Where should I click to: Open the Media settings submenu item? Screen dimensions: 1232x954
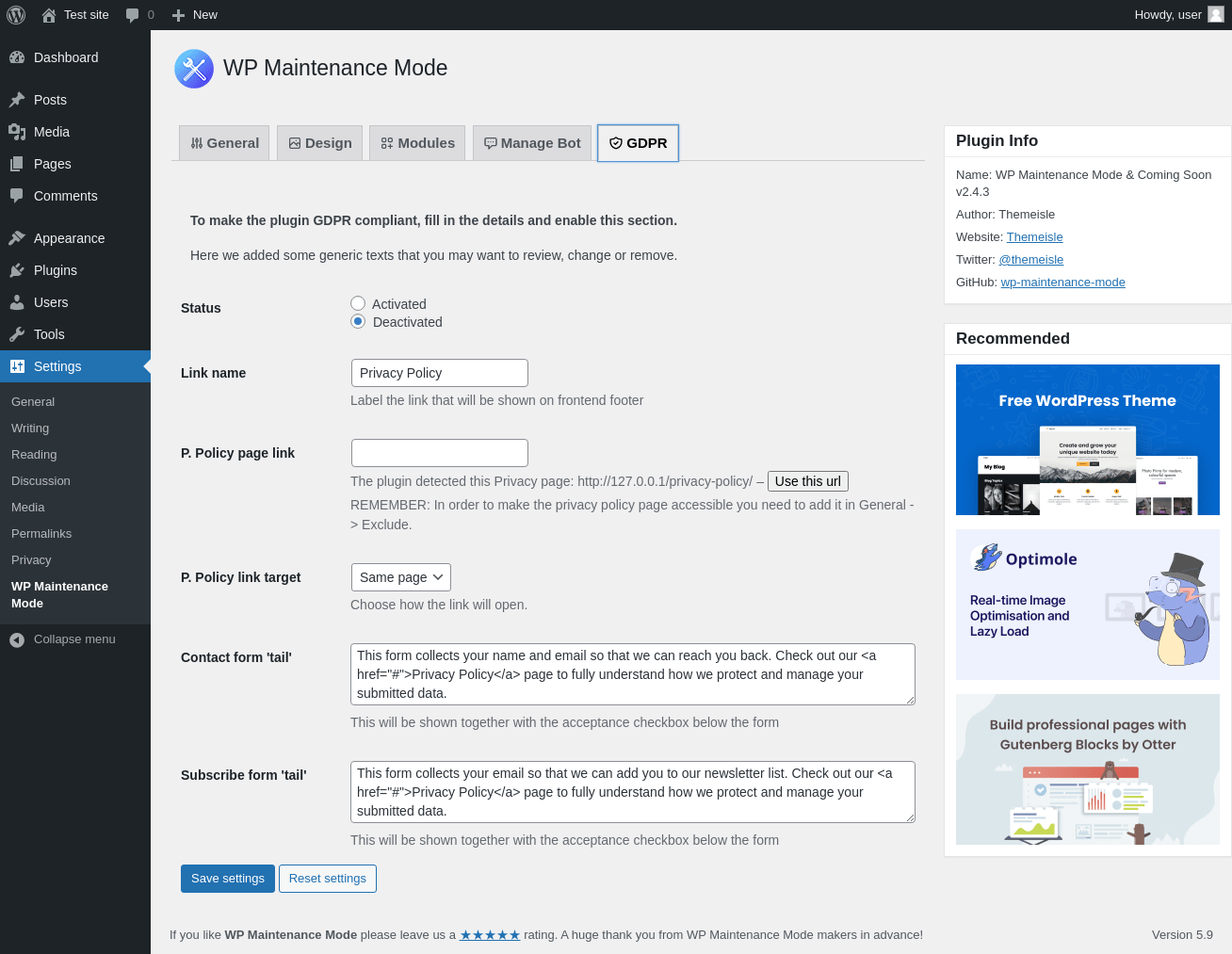pos(28,508)
